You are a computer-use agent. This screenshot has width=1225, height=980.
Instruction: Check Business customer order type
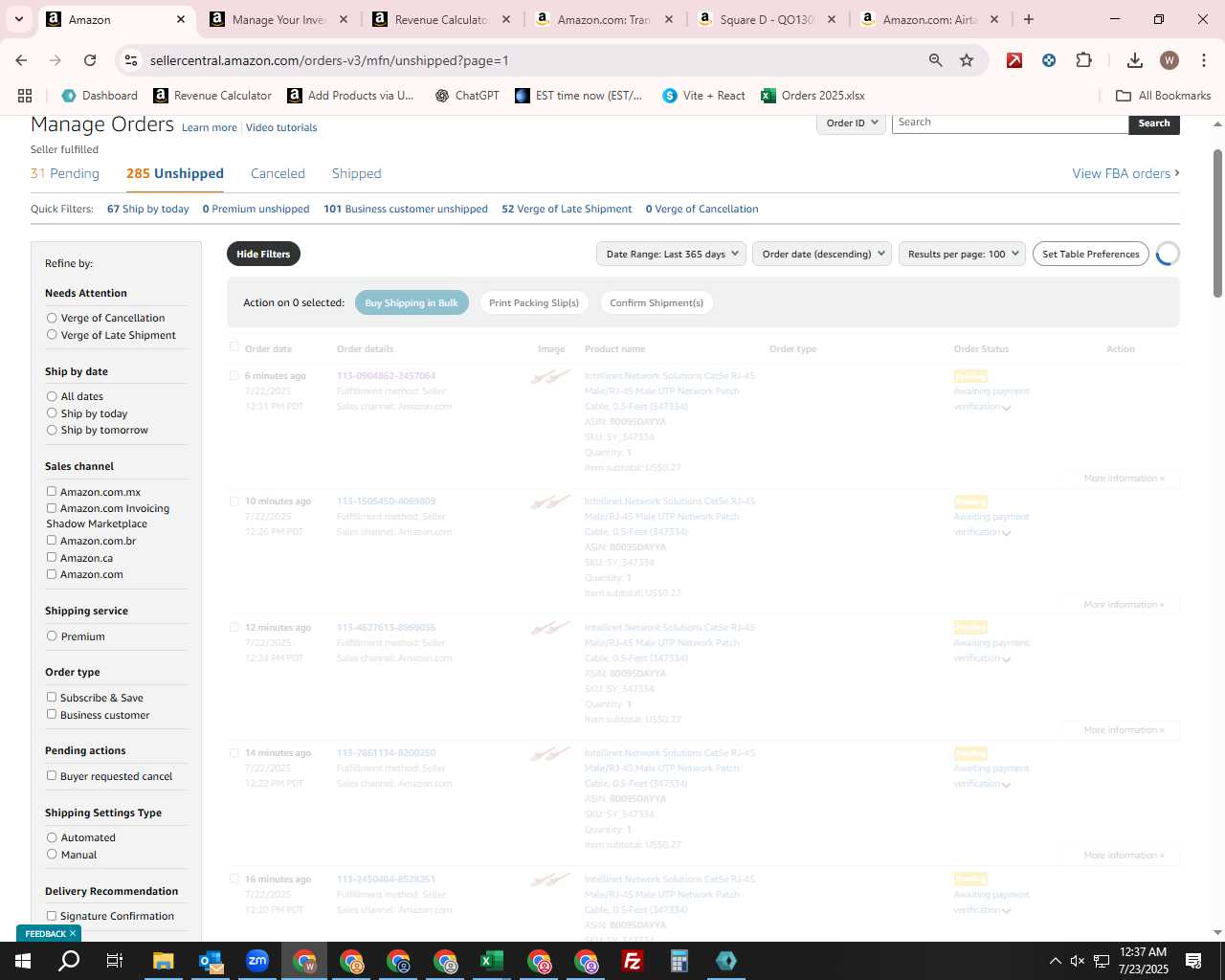pos(52,715)
